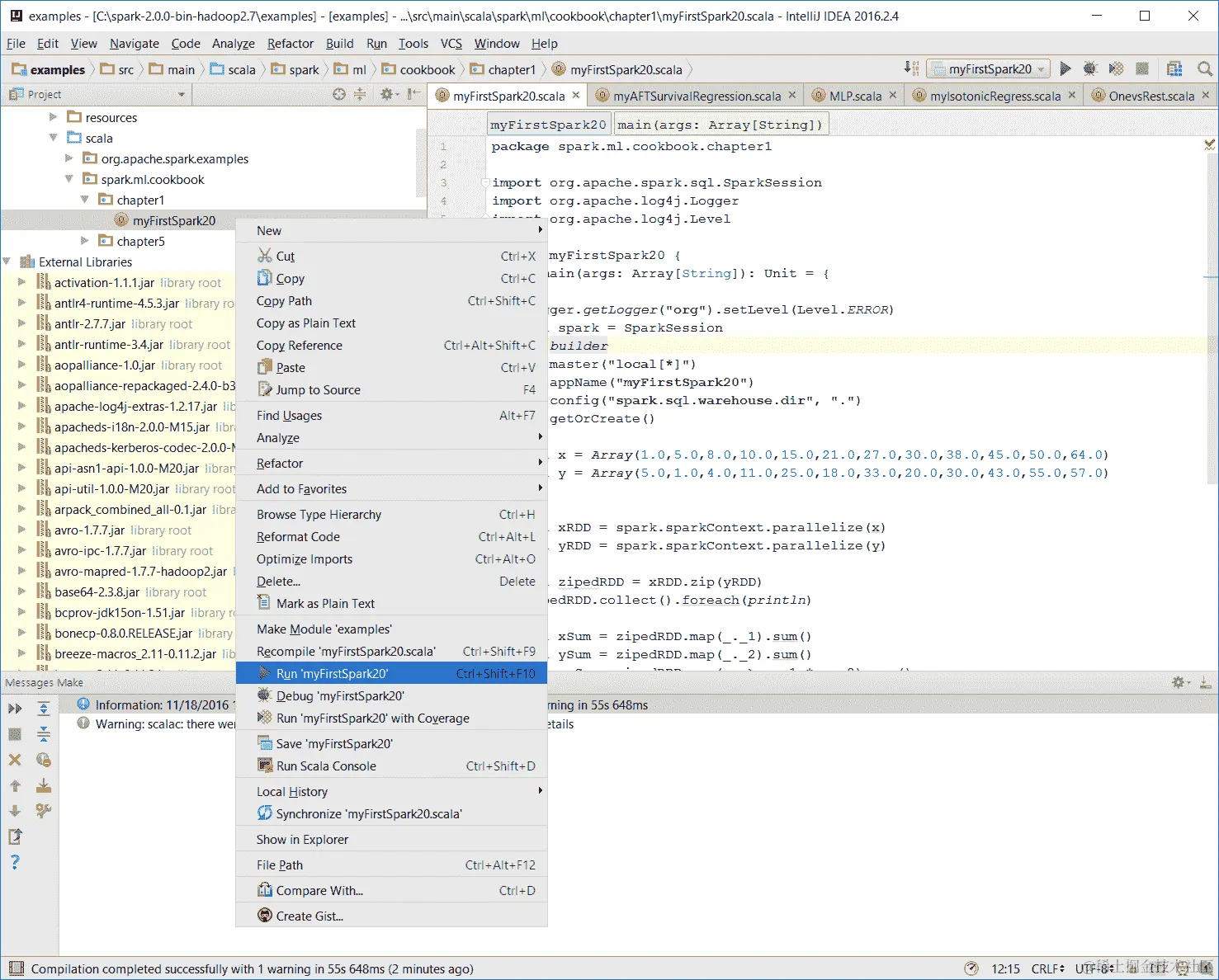Open Project Structure toolbar icon
This screenshot has height=980, width=1219.
[1174, 68]
